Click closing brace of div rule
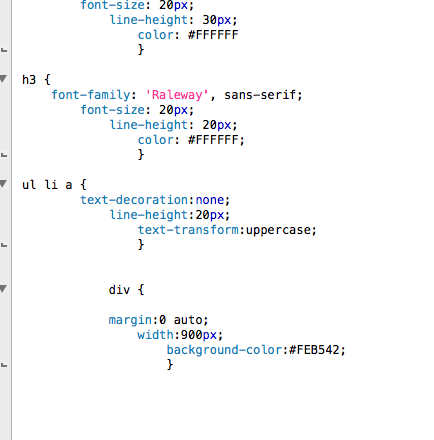This screenshot has width=434, height=440. click(170, 365)
